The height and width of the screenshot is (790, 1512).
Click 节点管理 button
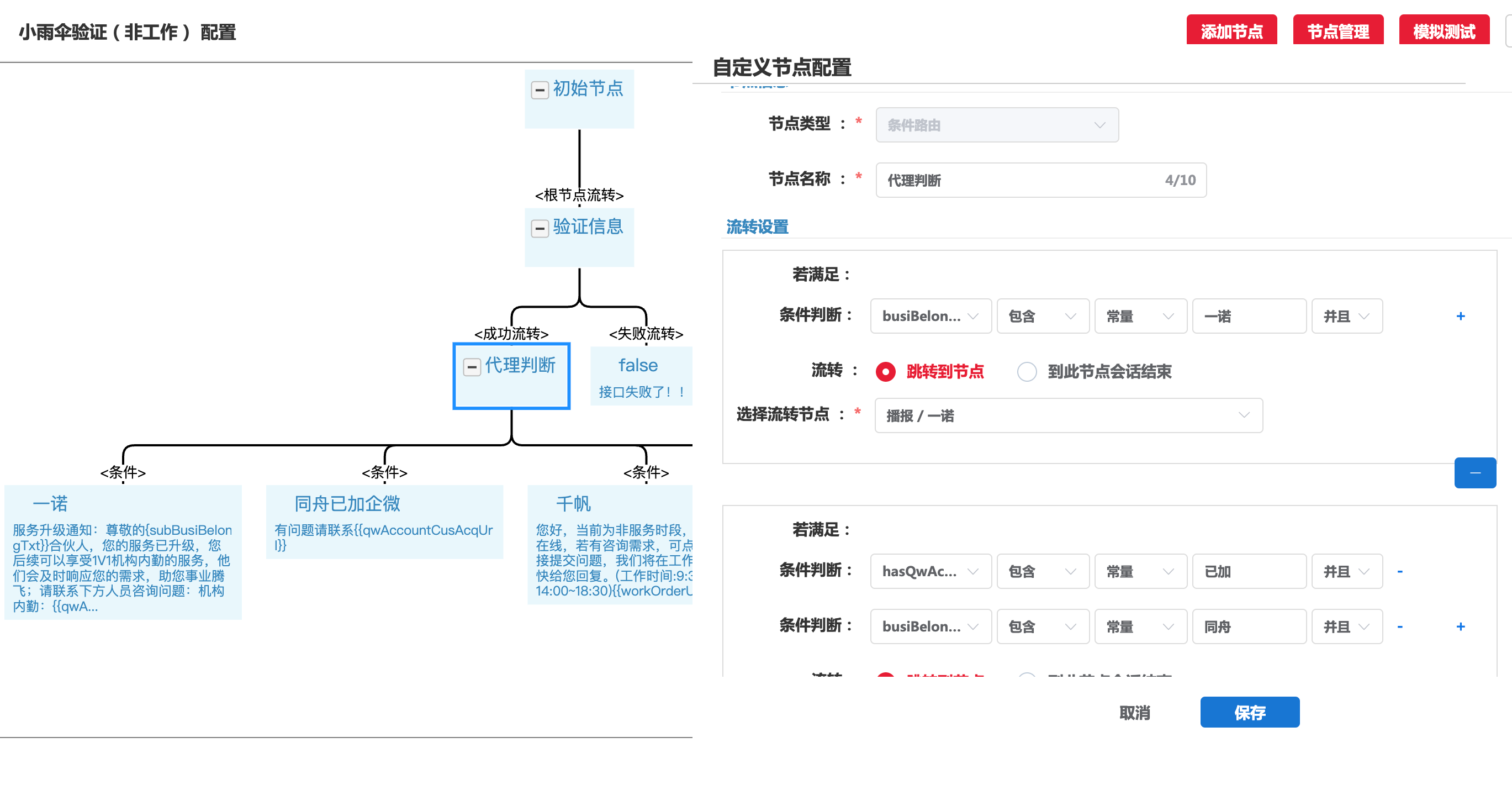tap(1337, 30)
